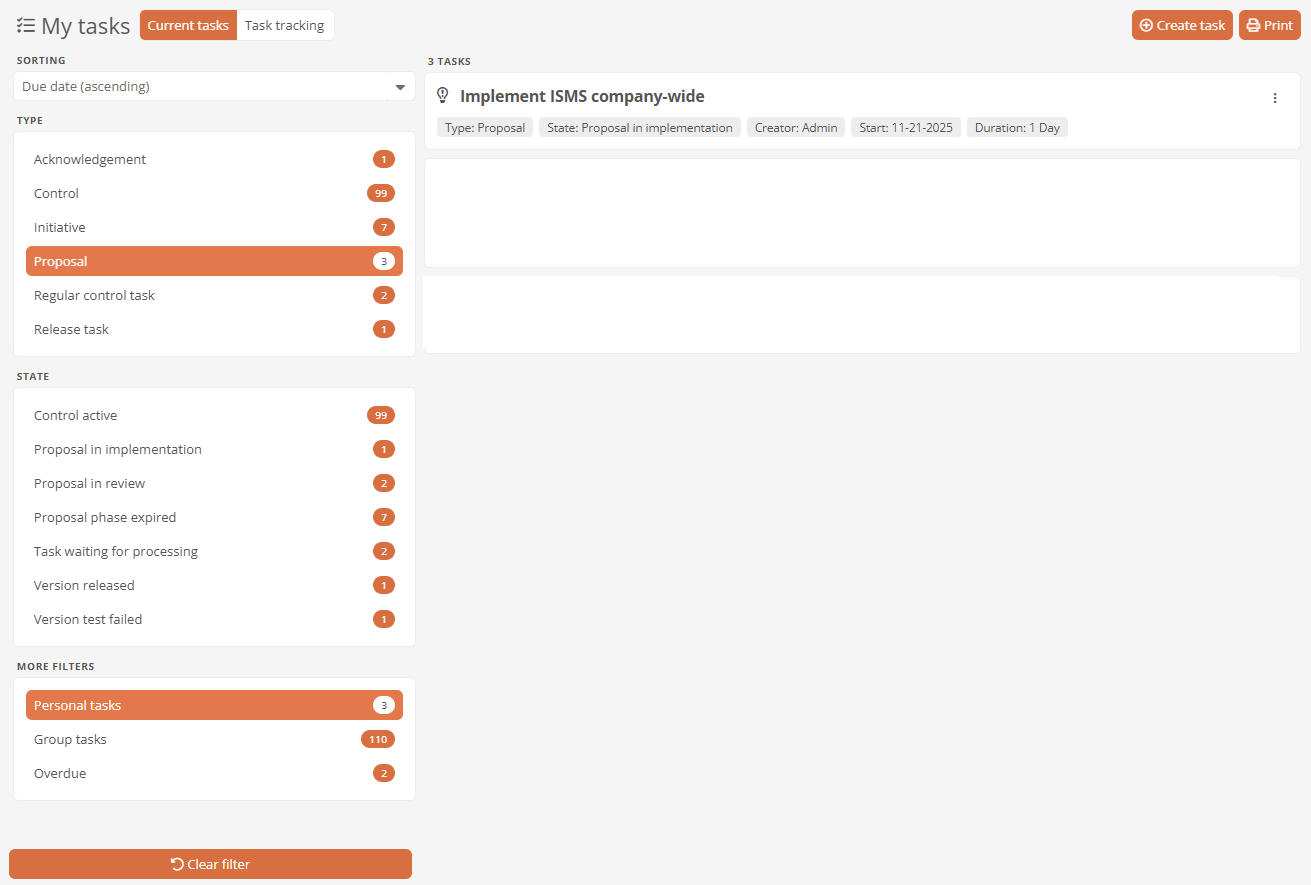Enable the Overdue filter
The width and height of the screenshot is (1311, 885).
point(214,773)
